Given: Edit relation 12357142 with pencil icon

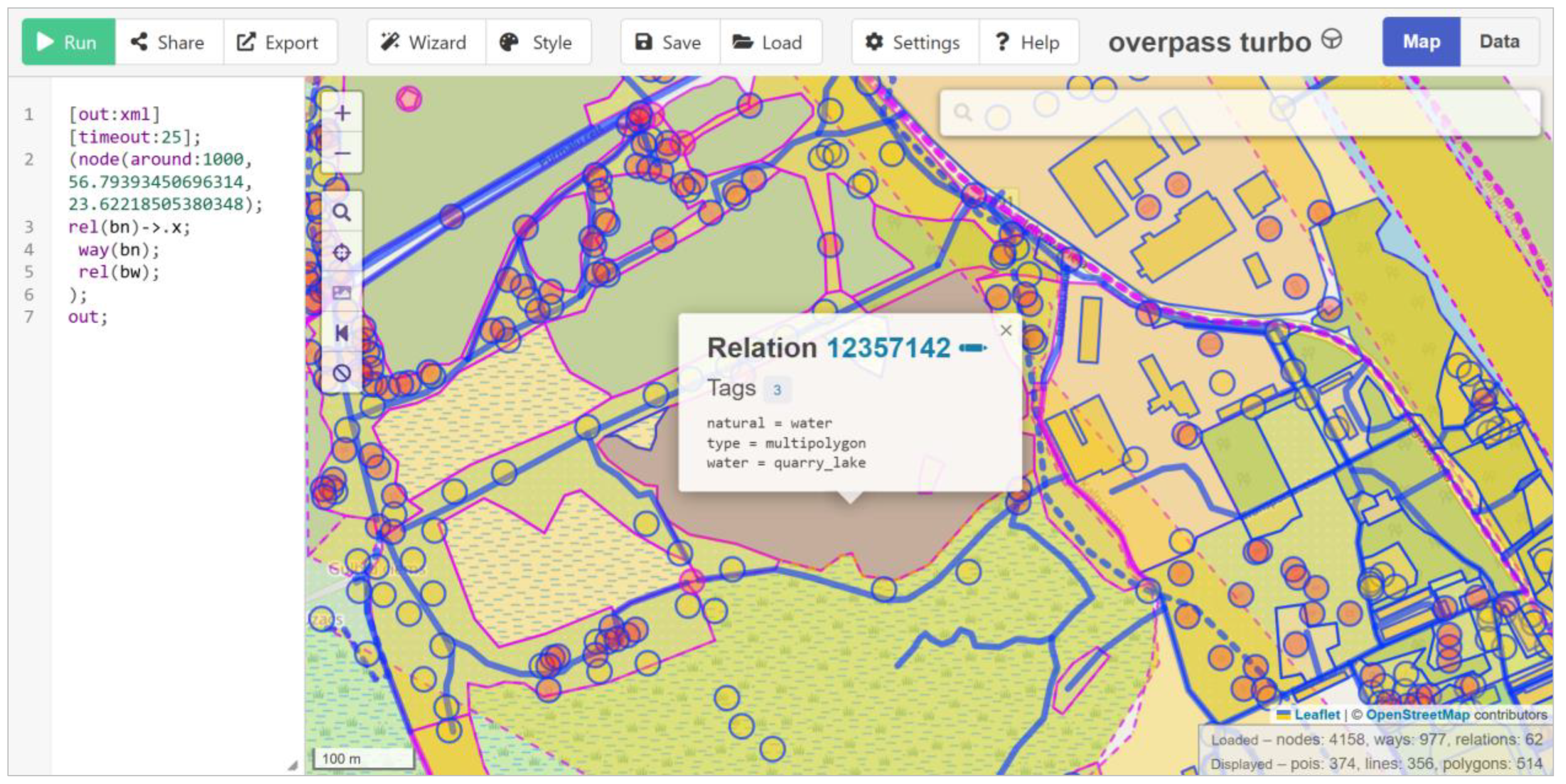Looking at the screenshot, I should tap(973, 348).
